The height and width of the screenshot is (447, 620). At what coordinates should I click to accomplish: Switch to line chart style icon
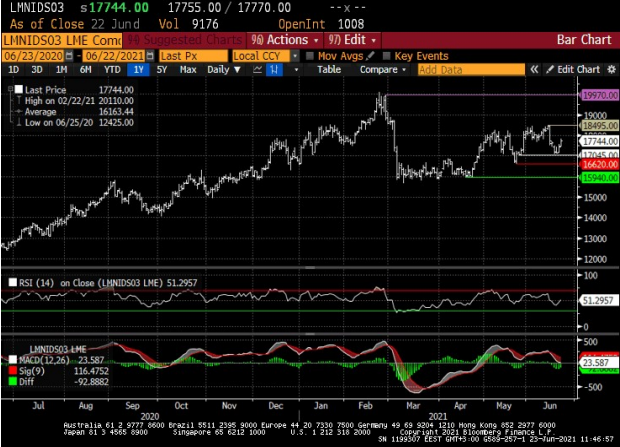[257, 70]
